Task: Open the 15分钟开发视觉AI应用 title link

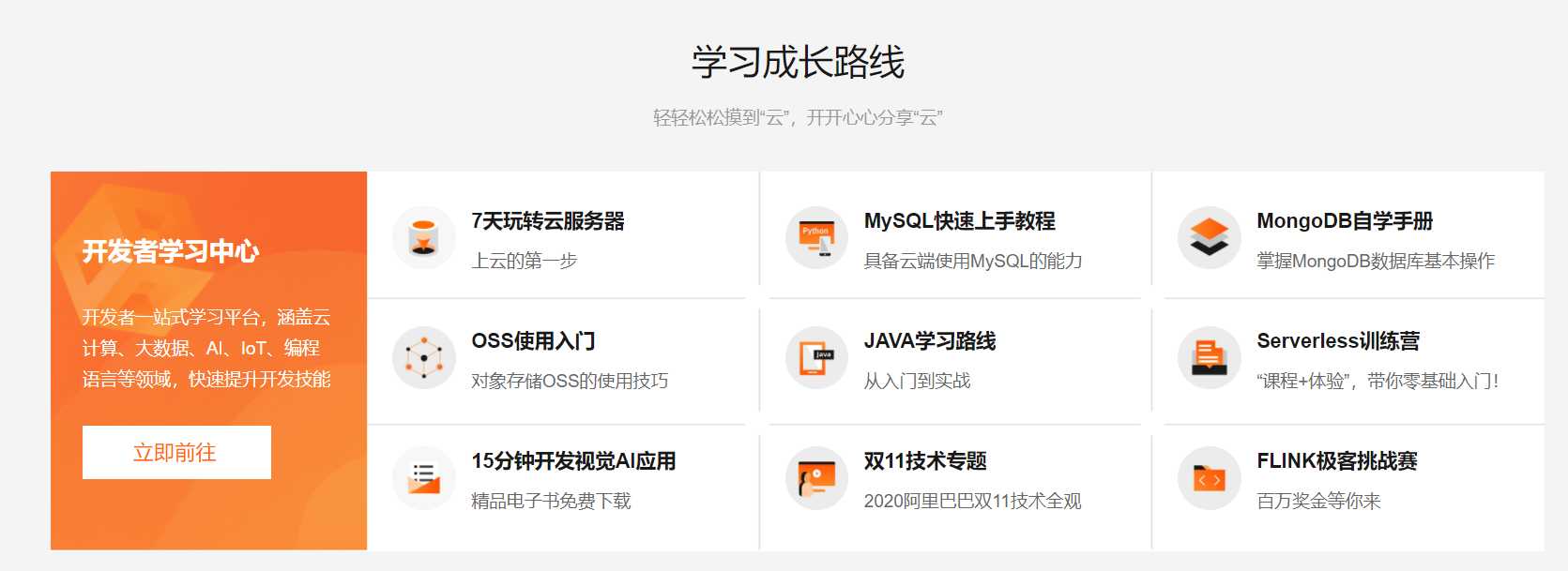Action: click(573, 461)
